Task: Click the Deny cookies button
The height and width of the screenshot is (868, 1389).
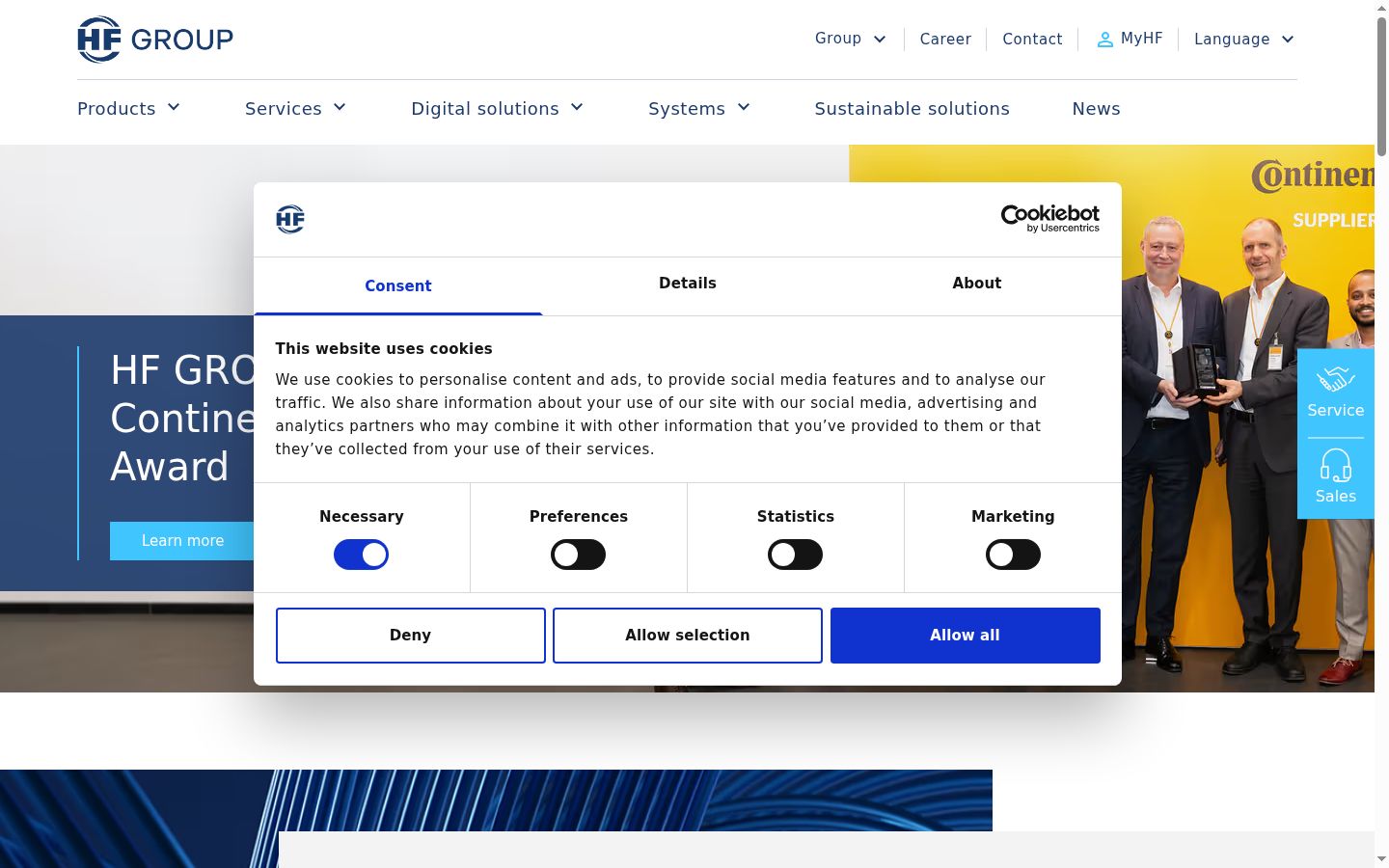Action: pos(411,636)
